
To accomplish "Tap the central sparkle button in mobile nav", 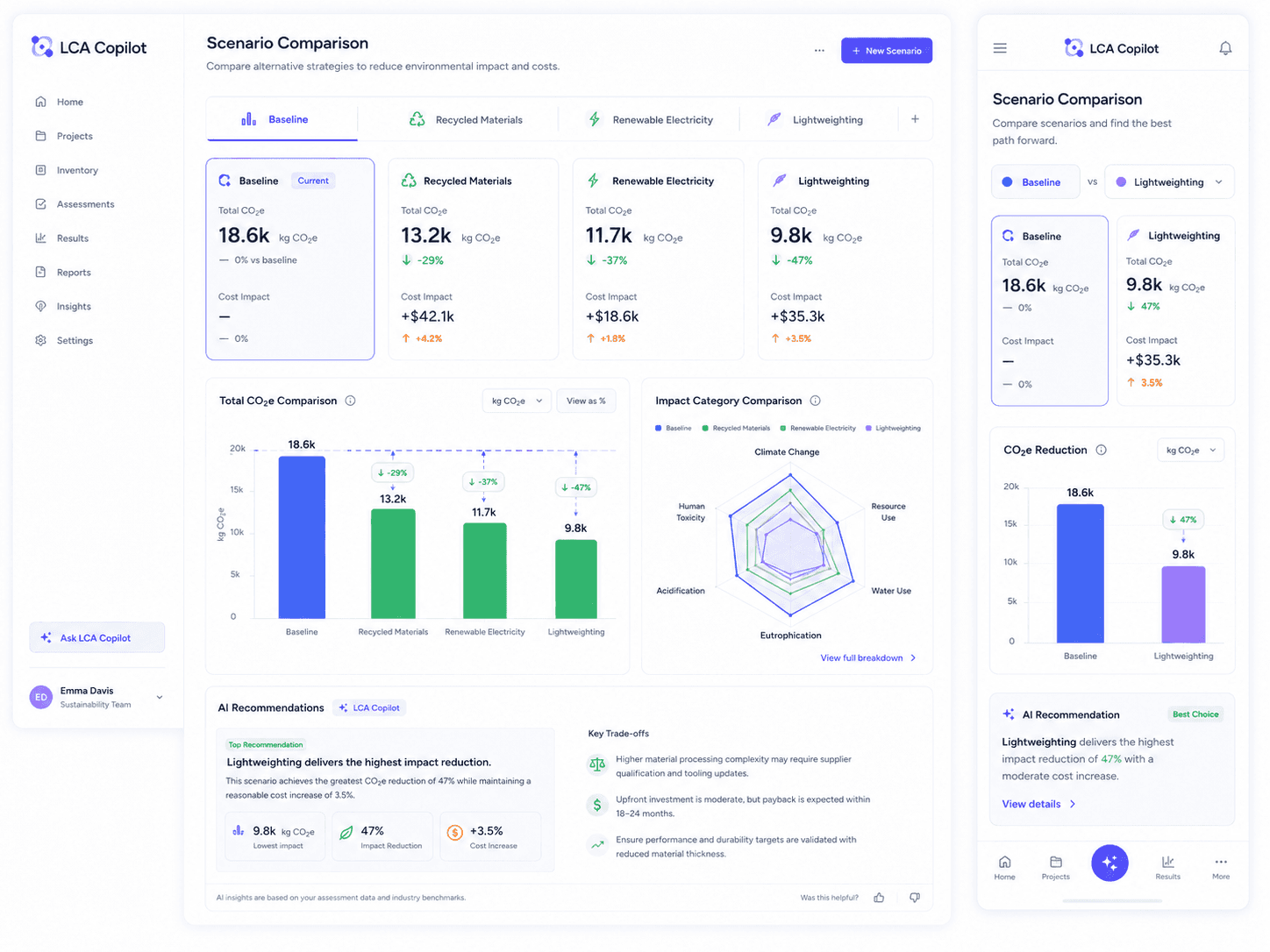I will point(1109,863).
